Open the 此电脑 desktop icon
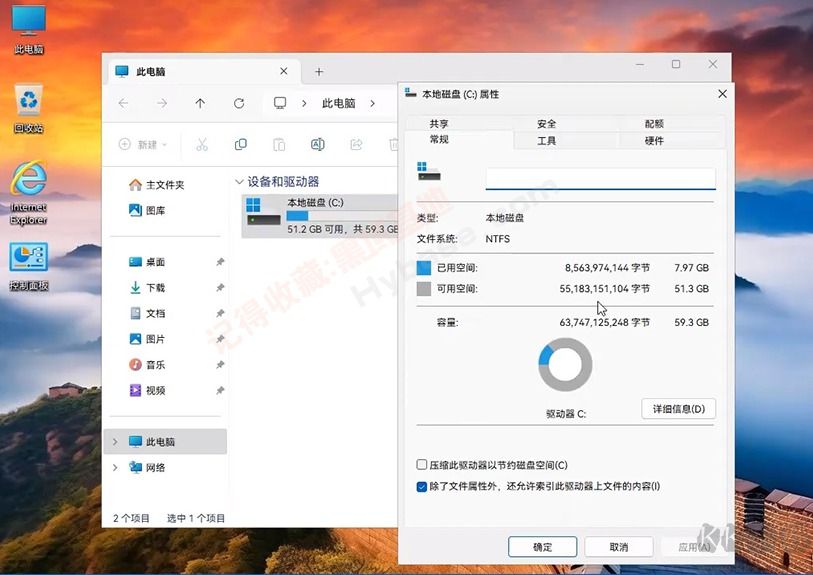813x575 pixels. click(29, 29)
